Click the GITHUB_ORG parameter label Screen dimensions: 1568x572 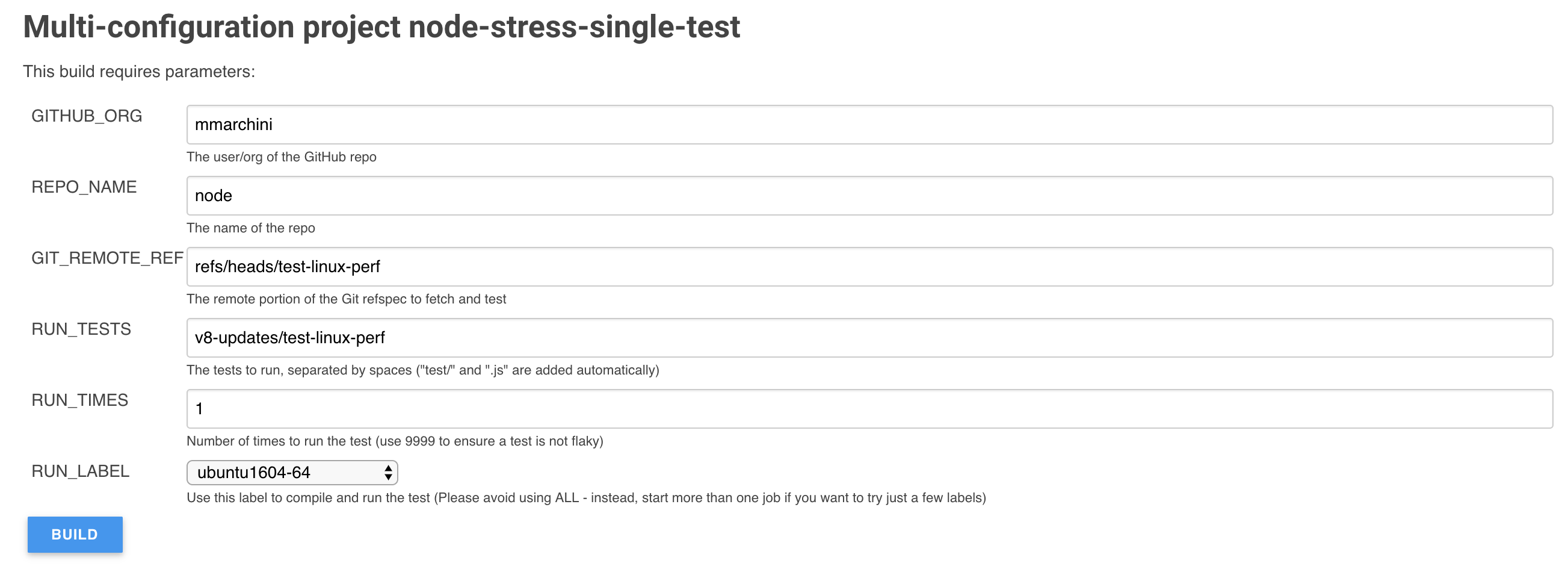coord(87,116)
